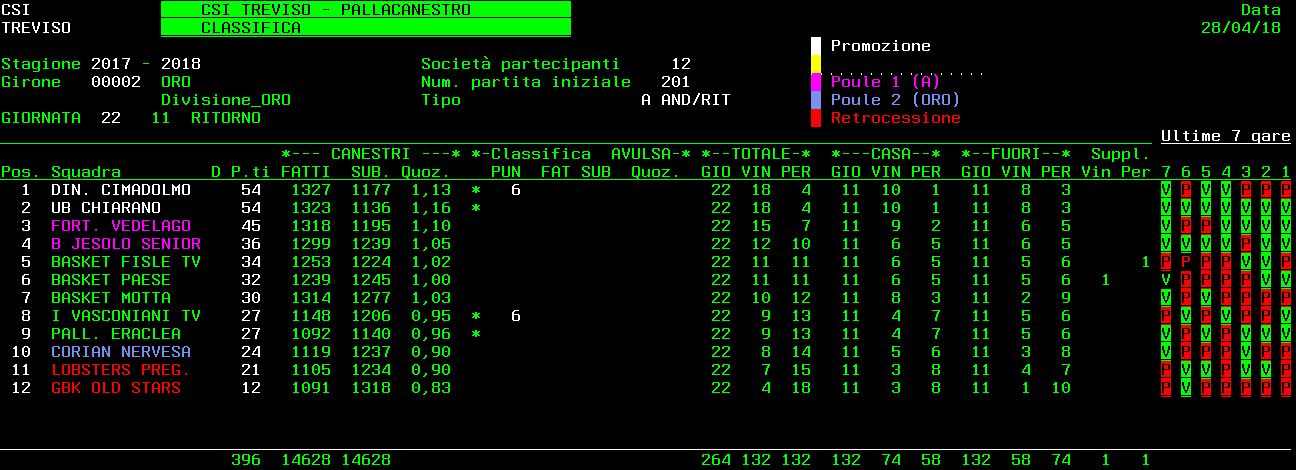
Task: Click GBK OLD STARS oldest game-7 result marker
Action: 1166,388
